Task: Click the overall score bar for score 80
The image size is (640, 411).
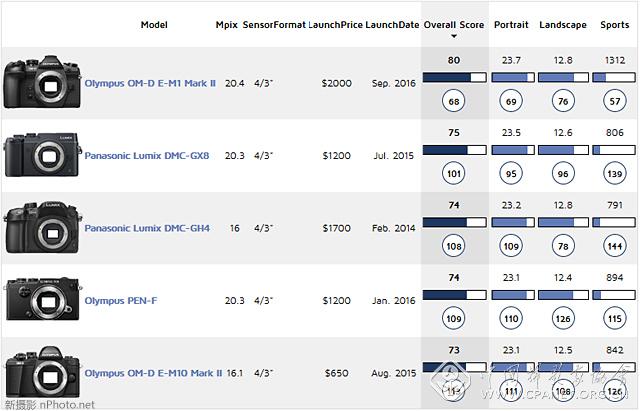Action: (454, 77)
